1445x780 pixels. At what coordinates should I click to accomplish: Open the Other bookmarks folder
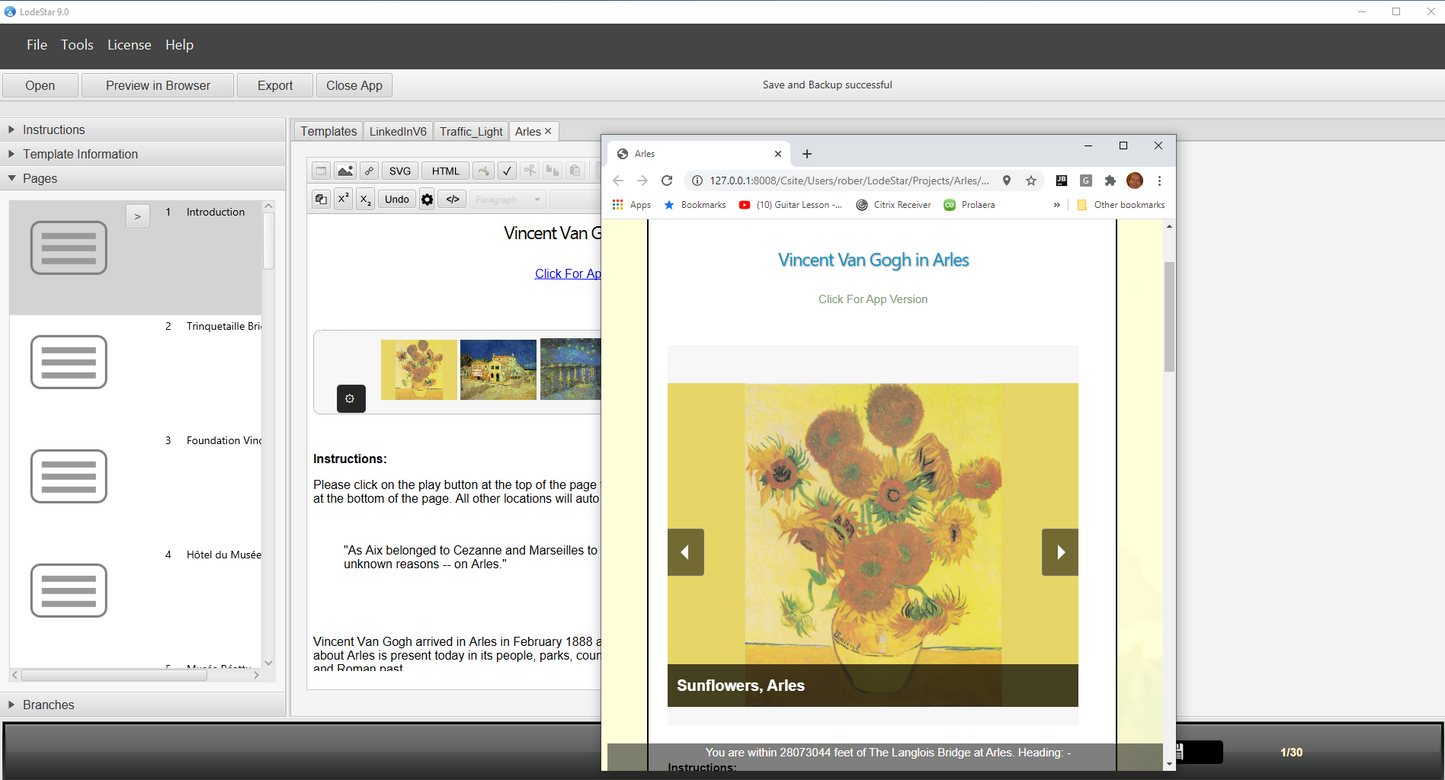(x=1120, y=205)
